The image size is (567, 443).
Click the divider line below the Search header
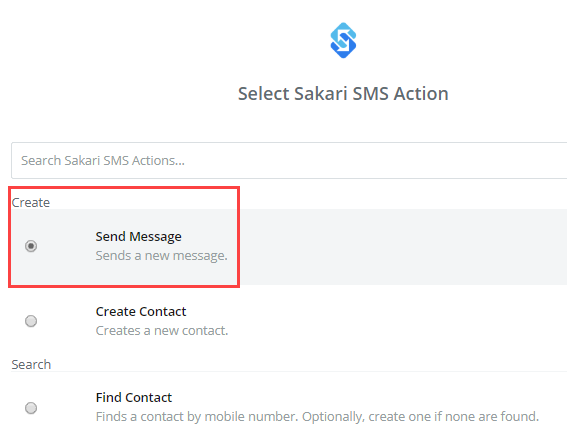(x=289, y=371)
